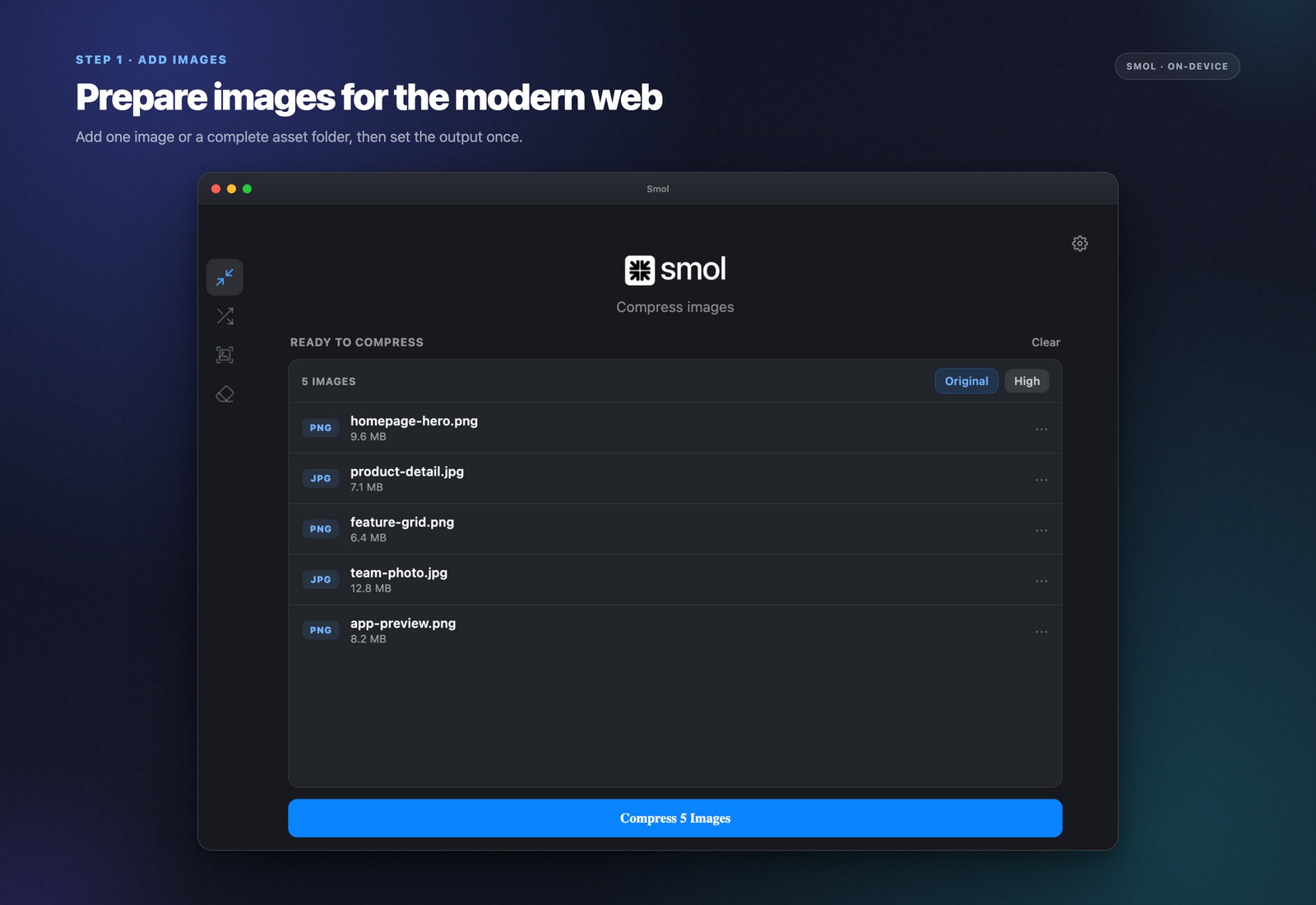Open more options for feature-grid.png
This screenshot has height=905, width=1316.
(x=1041, y=531)
